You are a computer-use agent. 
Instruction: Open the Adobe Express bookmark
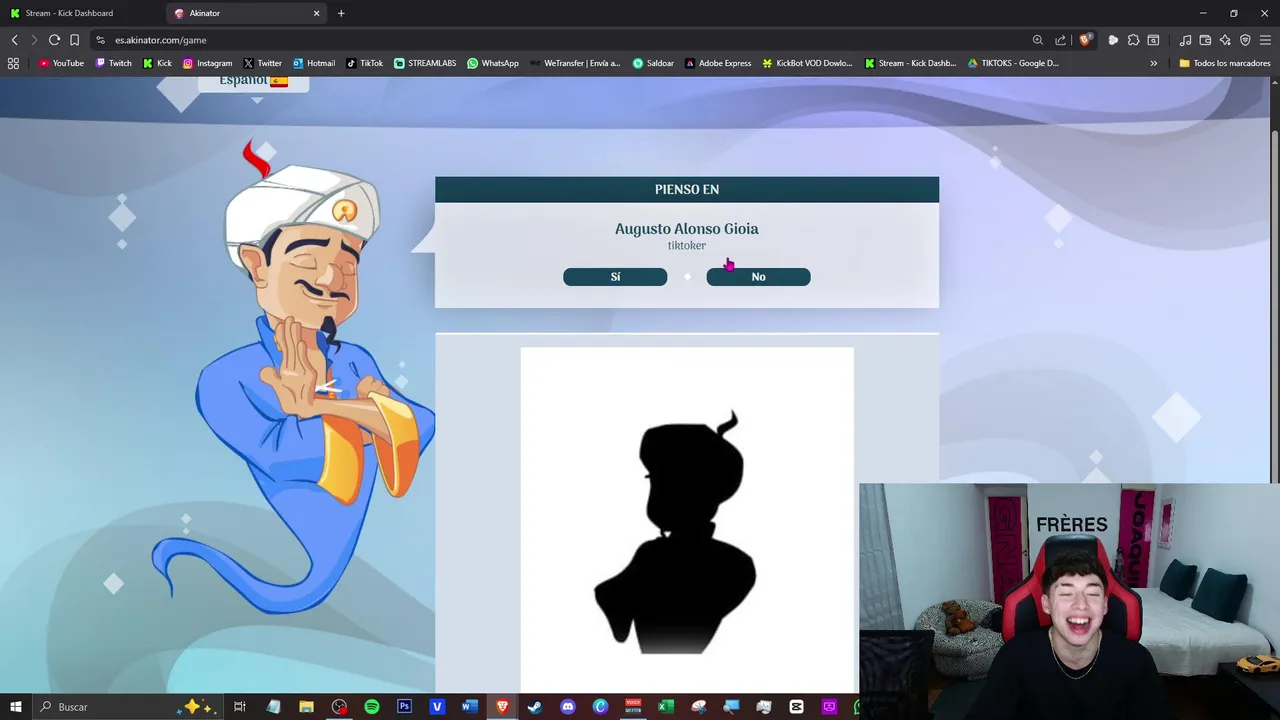(717, 63)
